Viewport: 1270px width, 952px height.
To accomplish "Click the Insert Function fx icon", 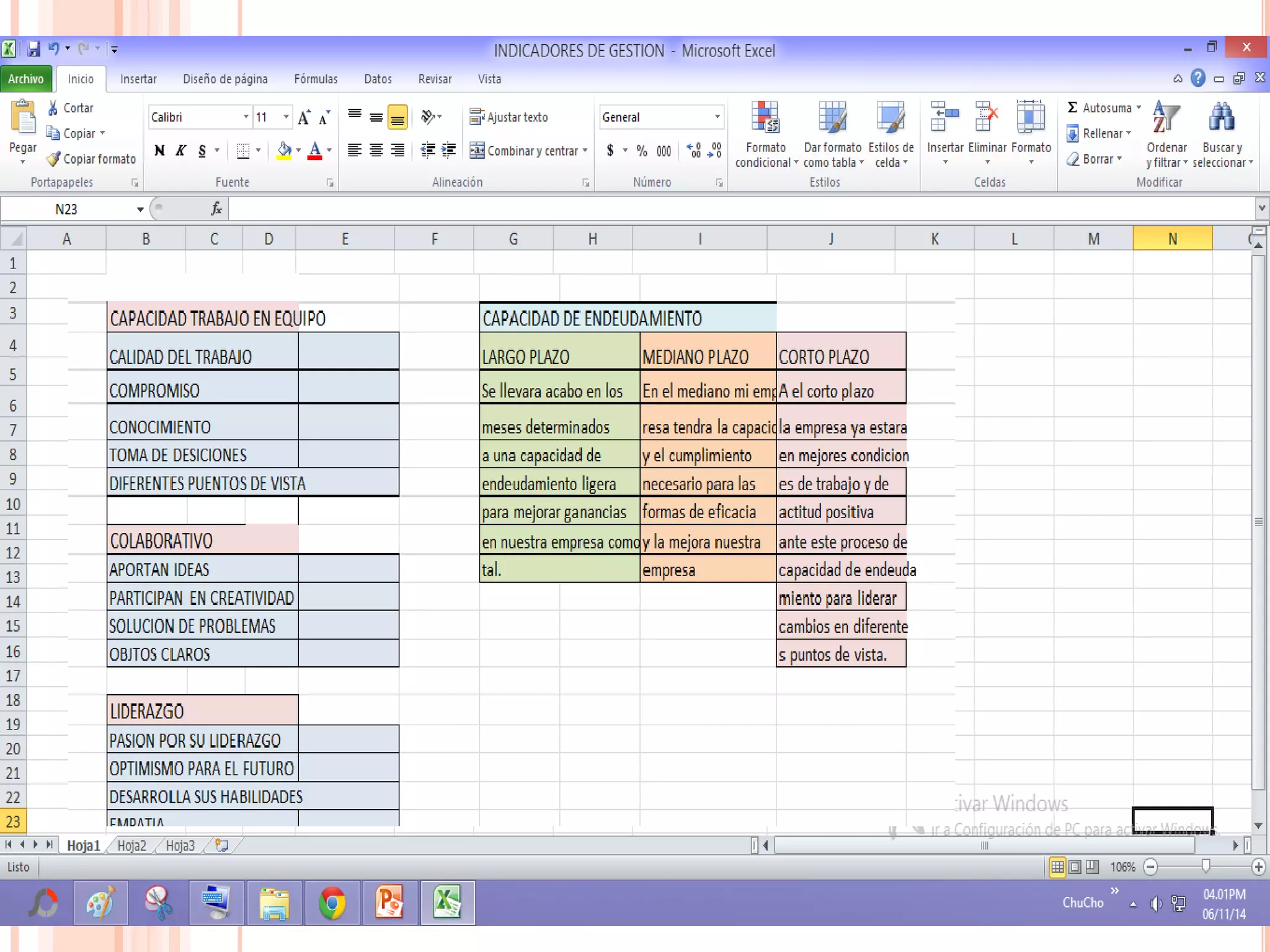I will pyautogui.click(x=216, y=209).
